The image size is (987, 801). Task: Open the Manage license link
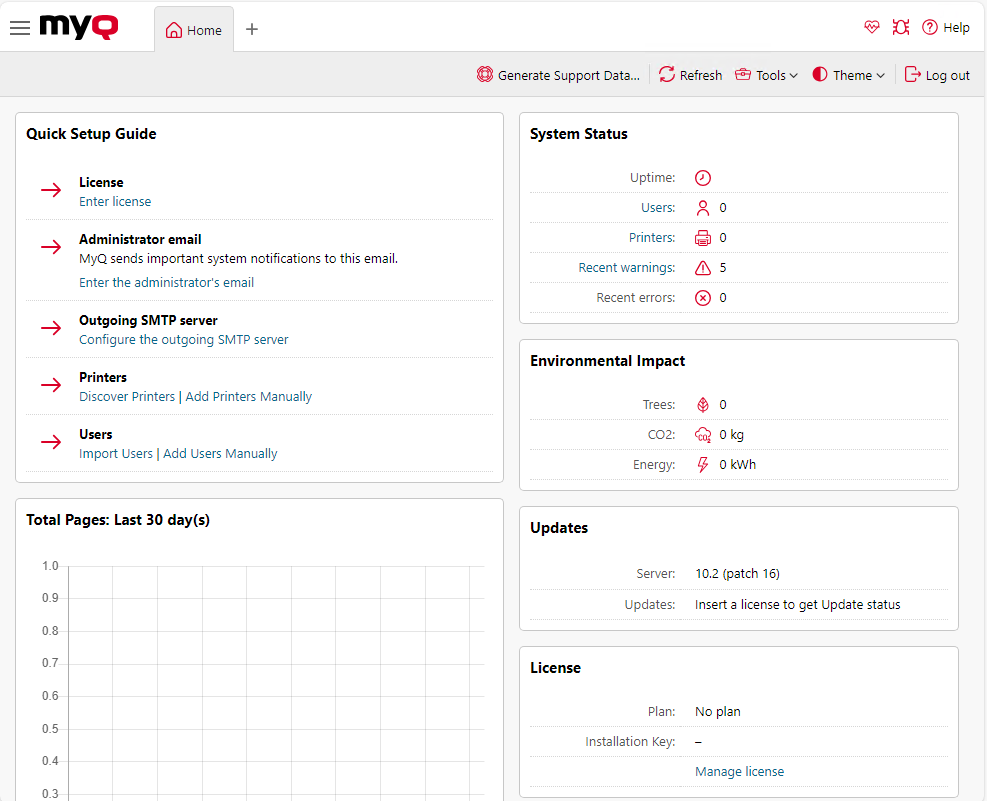(x=739, y=771)
